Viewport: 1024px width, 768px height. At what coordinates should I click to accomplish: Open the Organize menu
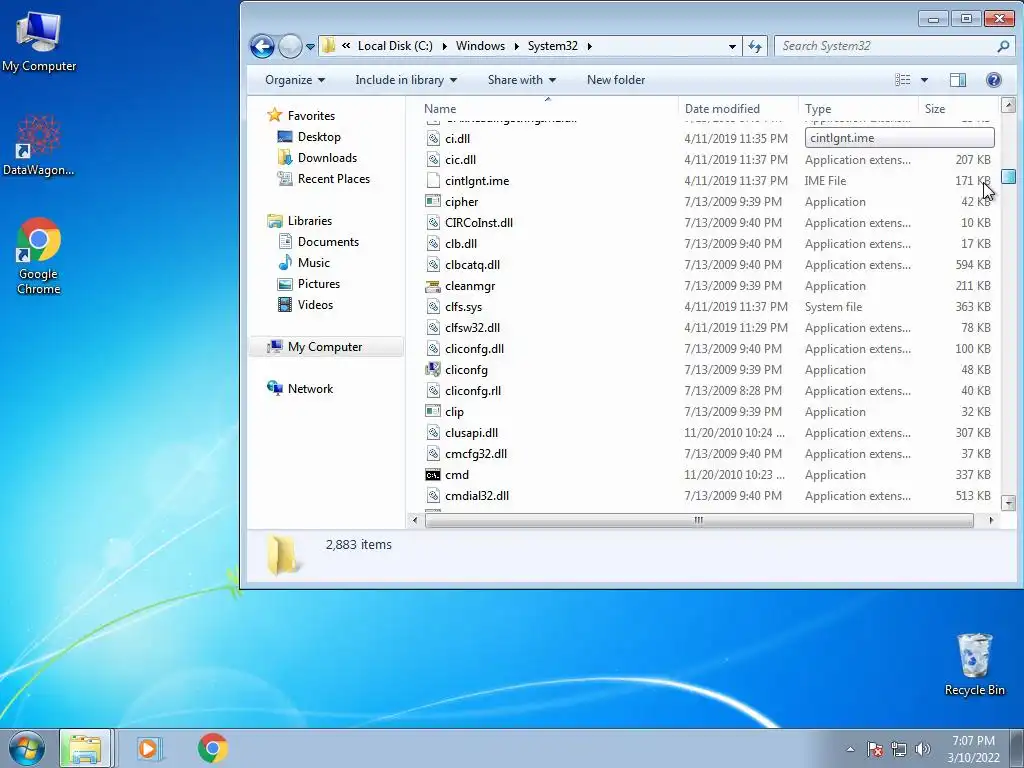click(x=295, y=80)
